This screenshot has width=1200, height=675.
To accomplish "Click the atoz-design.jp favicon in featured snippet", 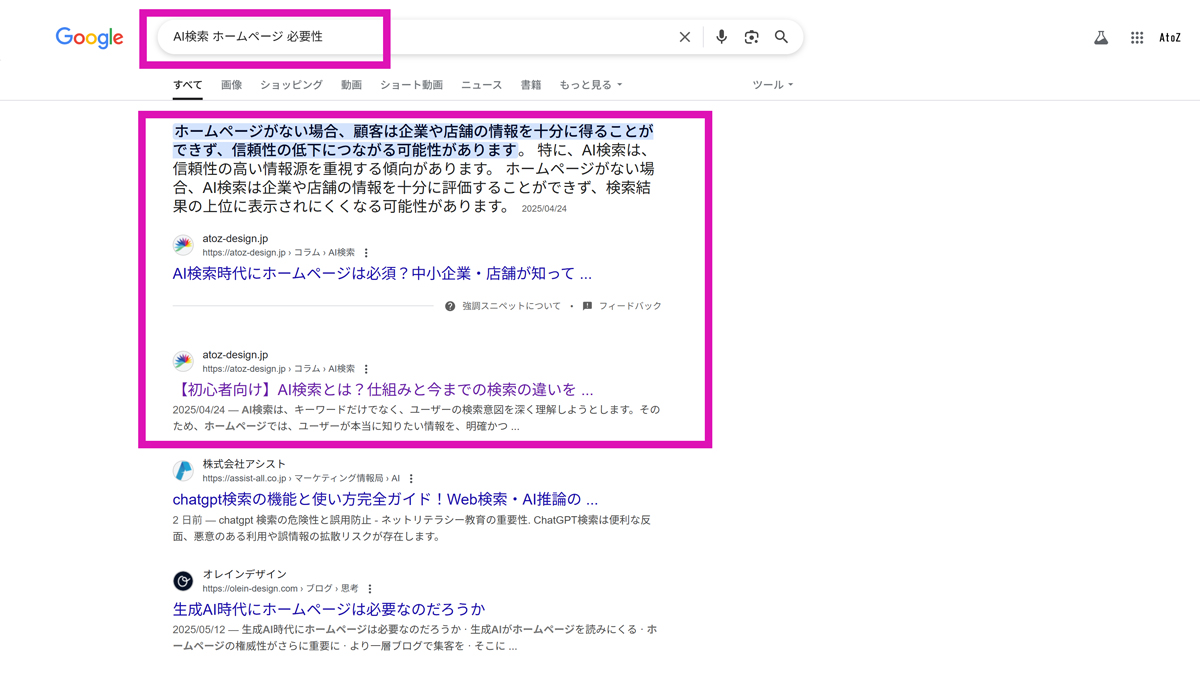I will (183, 245).
